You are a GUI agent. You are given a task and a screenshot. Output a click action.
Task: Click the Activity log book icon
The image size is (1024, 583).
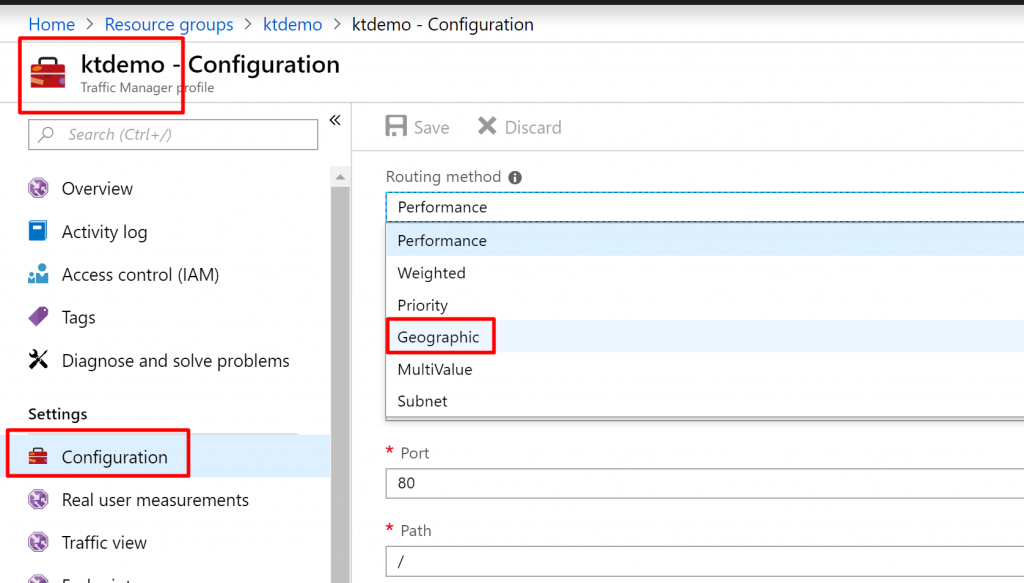point(38,231)
